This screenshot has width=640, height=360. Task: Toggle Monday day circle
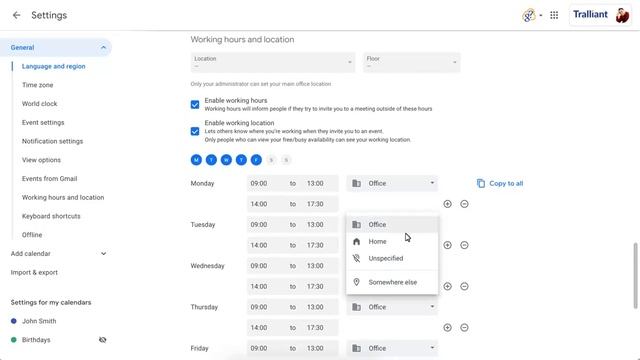click(x=196, y=160)
